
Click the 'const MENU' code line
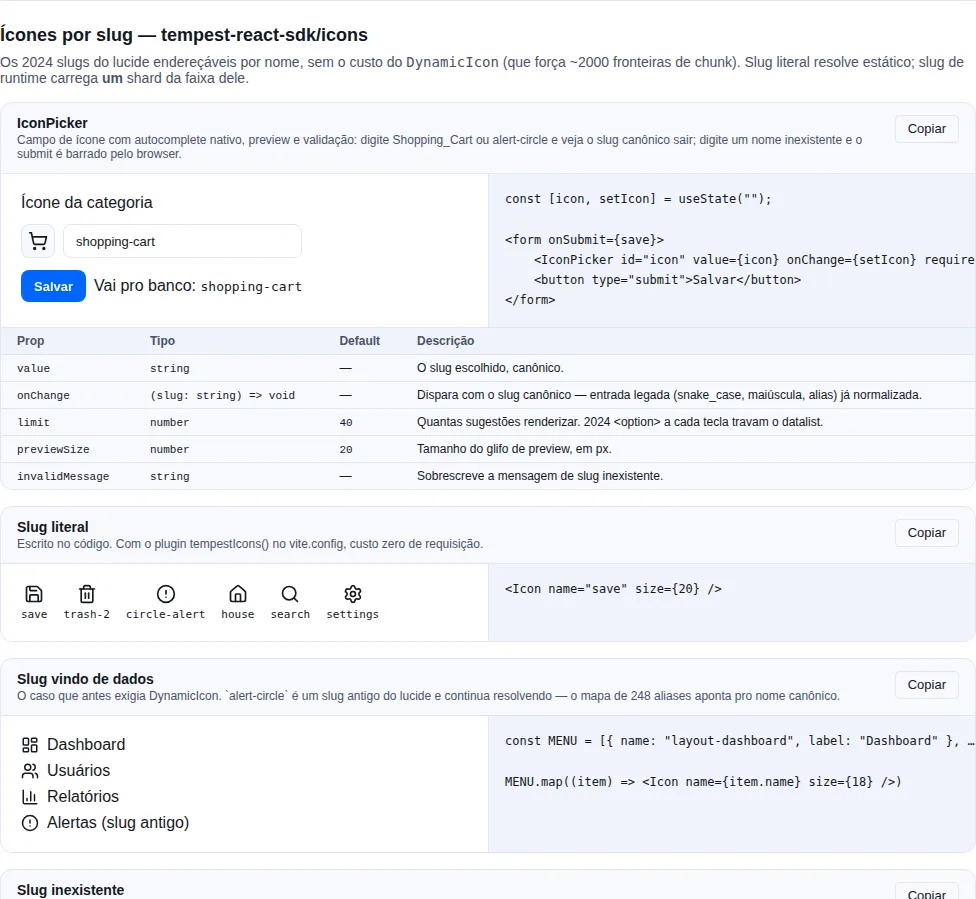(x=739, y=741)
